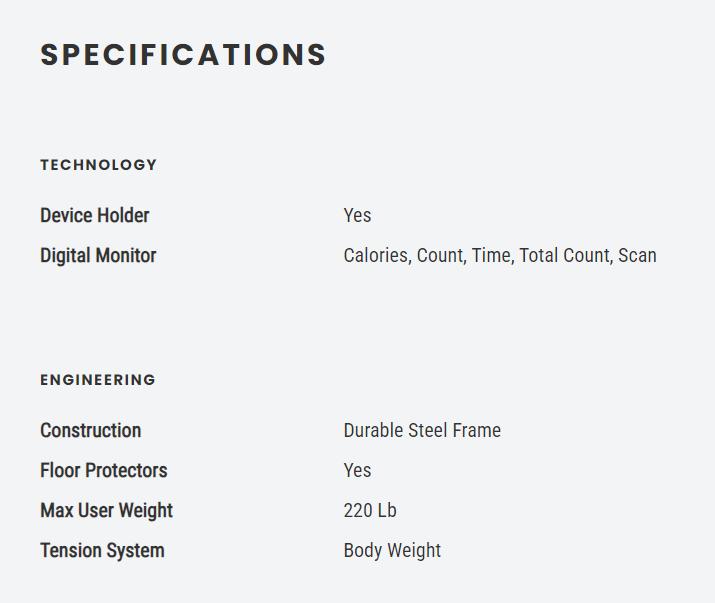Image resolution: width=715 pixels, height=603 pixels.
Task: Click the word Frame in the Construction value
Action: click(477, 430)
